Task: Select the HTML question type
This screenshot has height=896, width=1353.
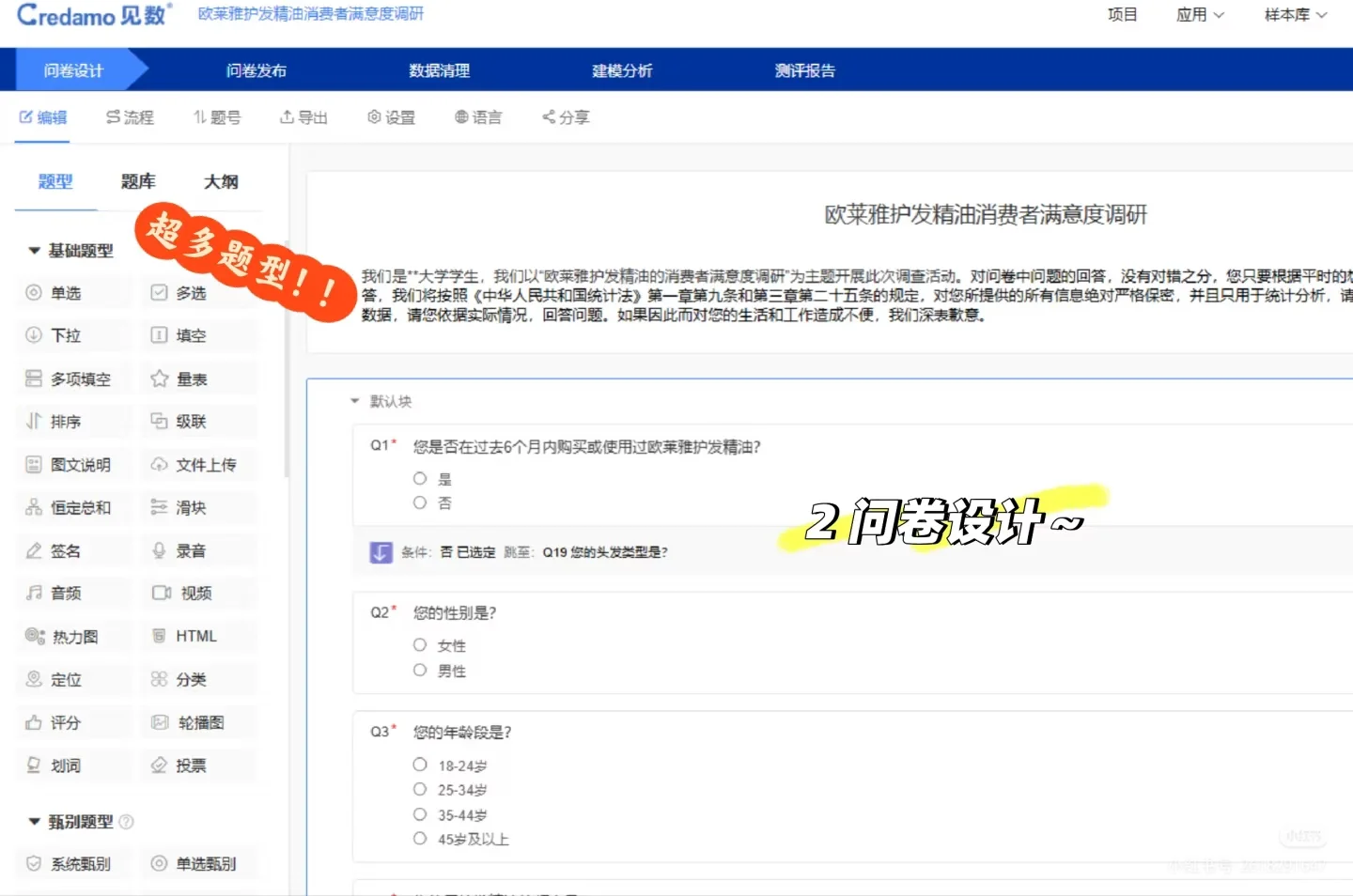Action: 198,636
